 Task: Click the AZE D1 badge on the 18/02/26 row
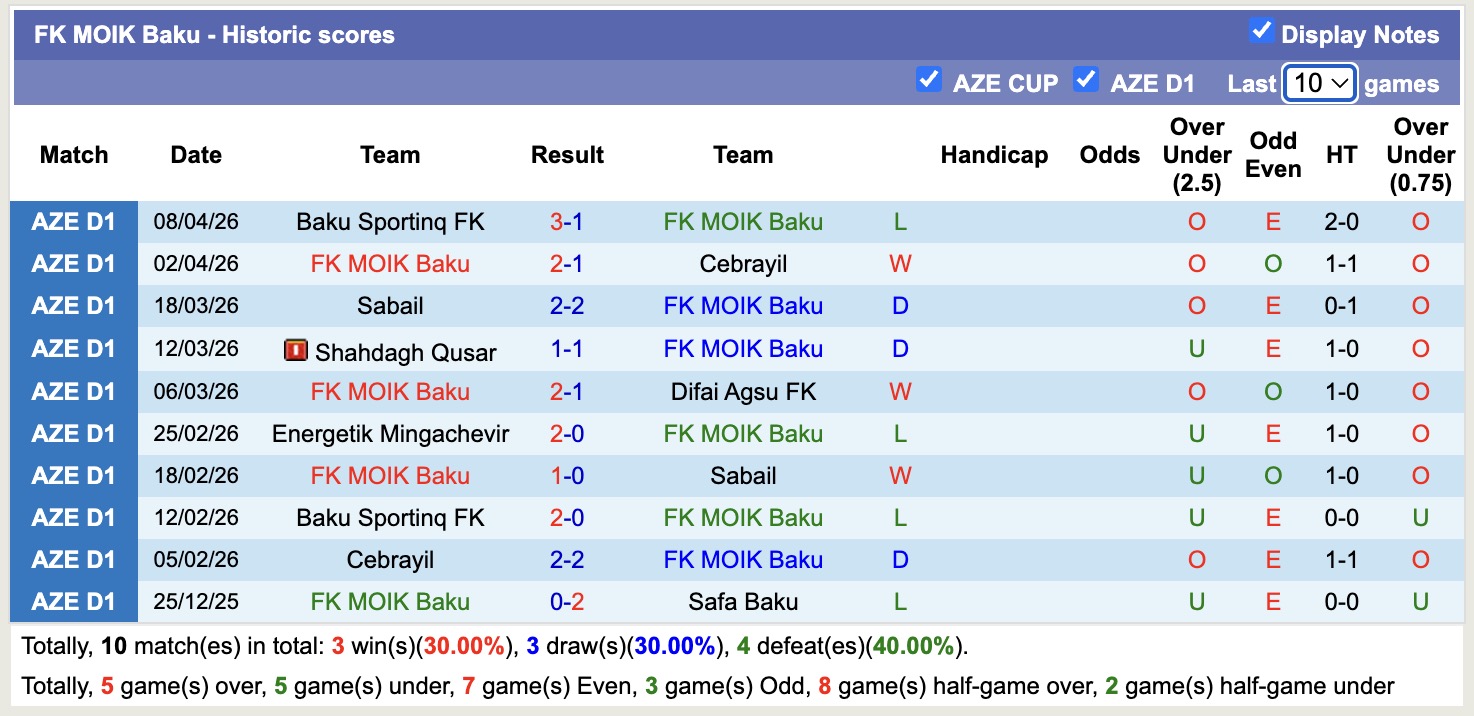pyautogui.click(x=75, y=475)
